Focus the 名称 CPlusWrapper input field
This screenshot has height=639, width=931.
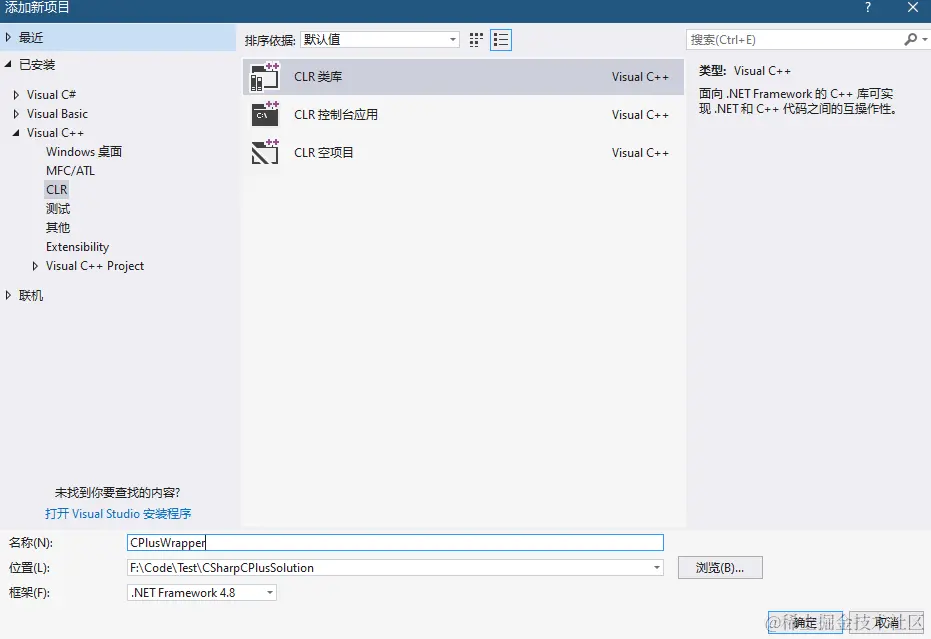pyautogui.click(x=395, y=542)
